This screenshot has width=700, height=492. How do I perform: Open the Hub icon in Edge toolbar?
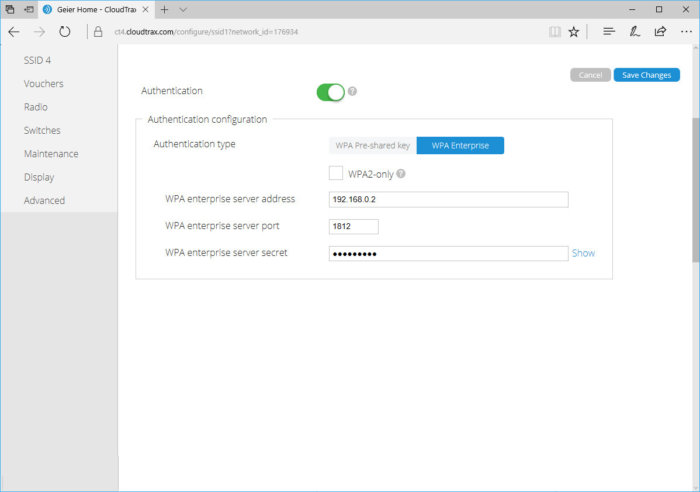coord(609,32)
